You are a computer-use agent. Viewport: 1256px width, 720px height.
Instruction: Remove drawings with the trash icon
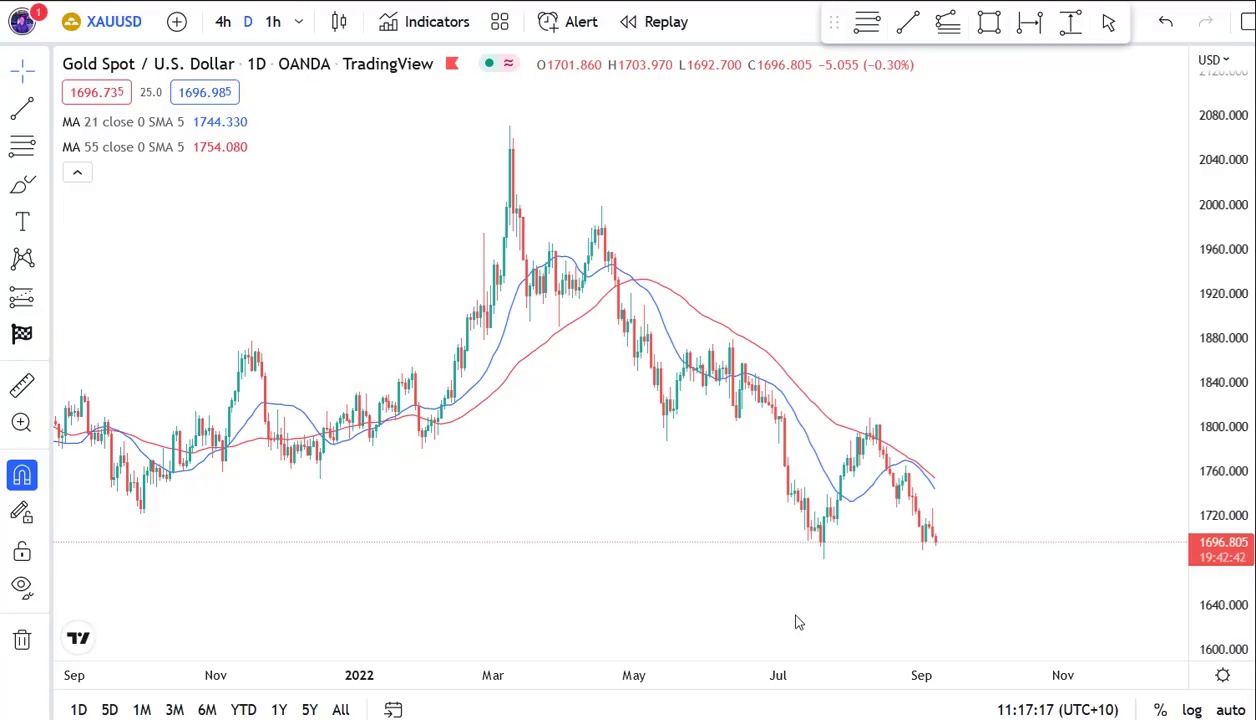22,640
